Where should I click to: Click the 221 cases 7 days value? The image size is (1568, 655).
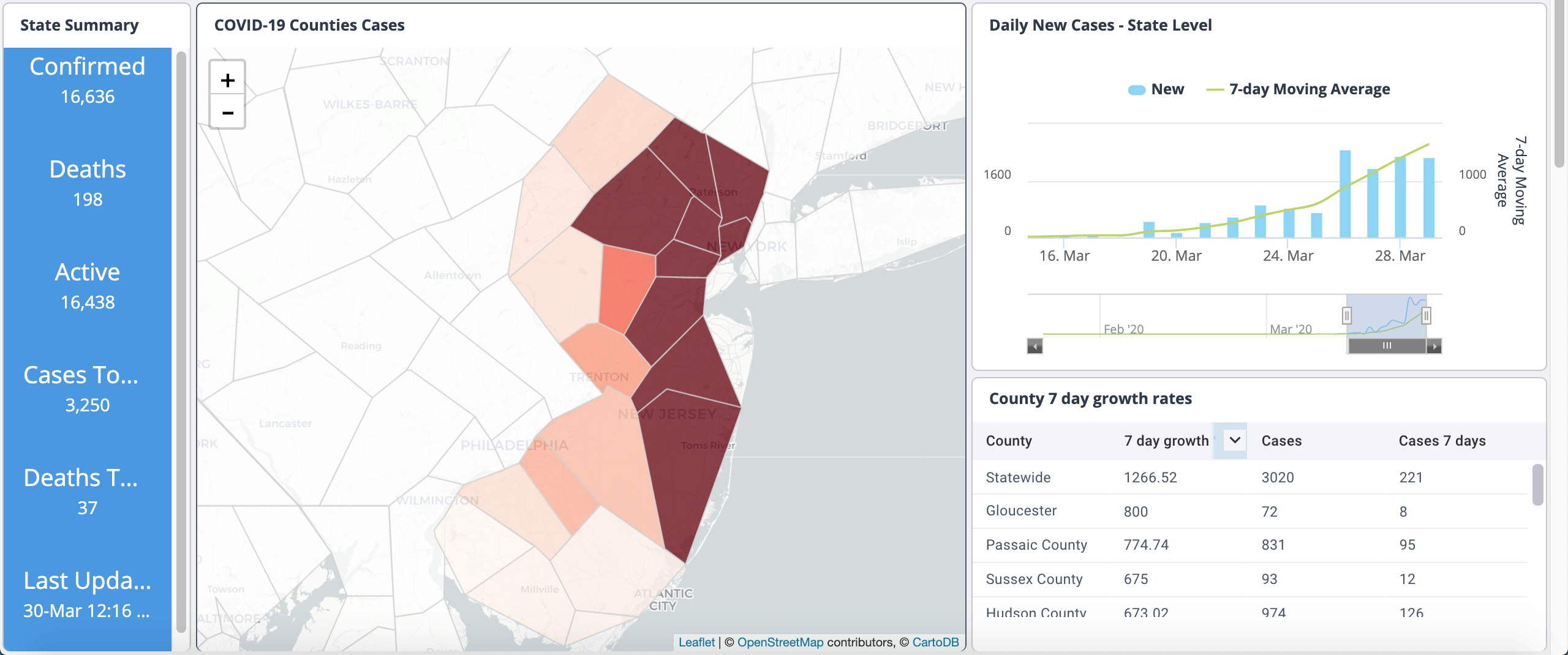[1411, 477]
